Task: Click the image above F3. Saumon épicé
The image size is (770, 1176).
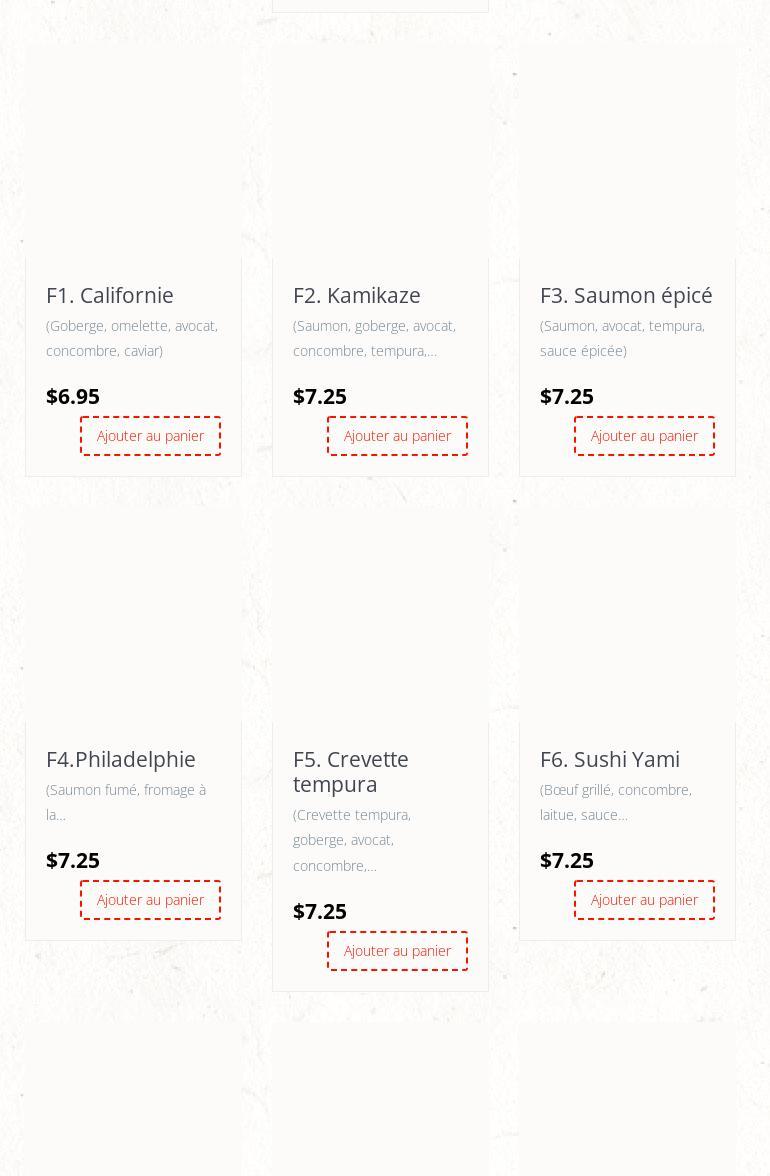Action: tap(627, 151)
